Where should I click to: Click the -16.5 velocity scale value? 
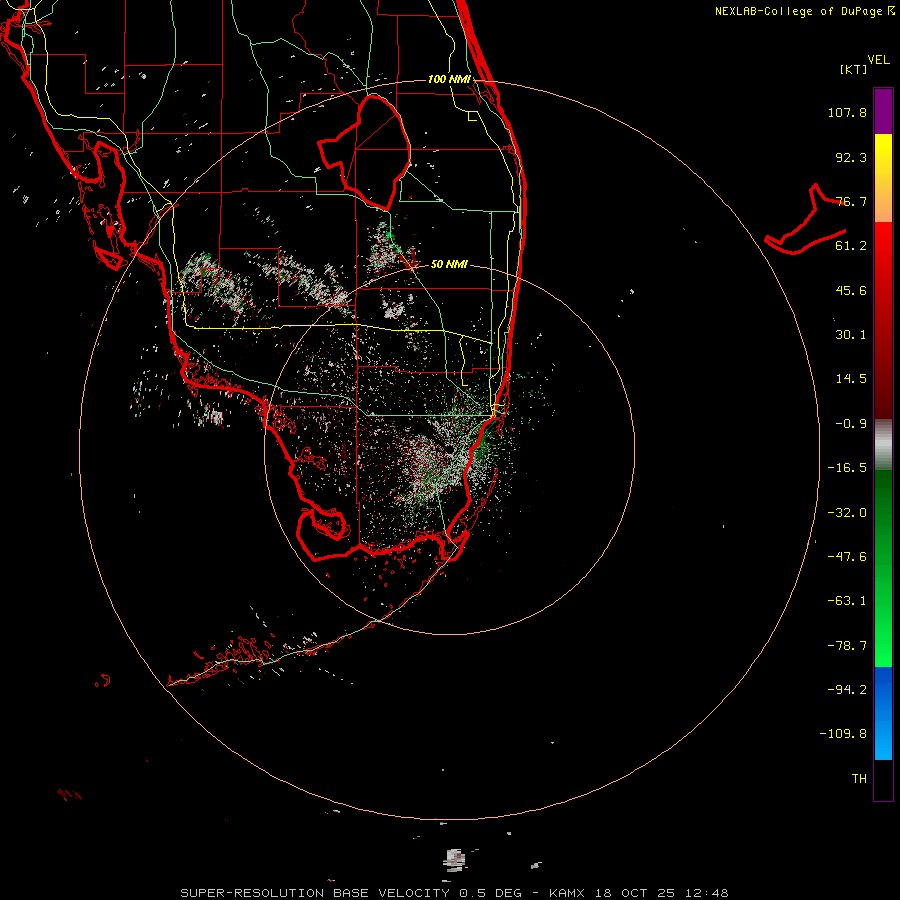pos(847,468)
